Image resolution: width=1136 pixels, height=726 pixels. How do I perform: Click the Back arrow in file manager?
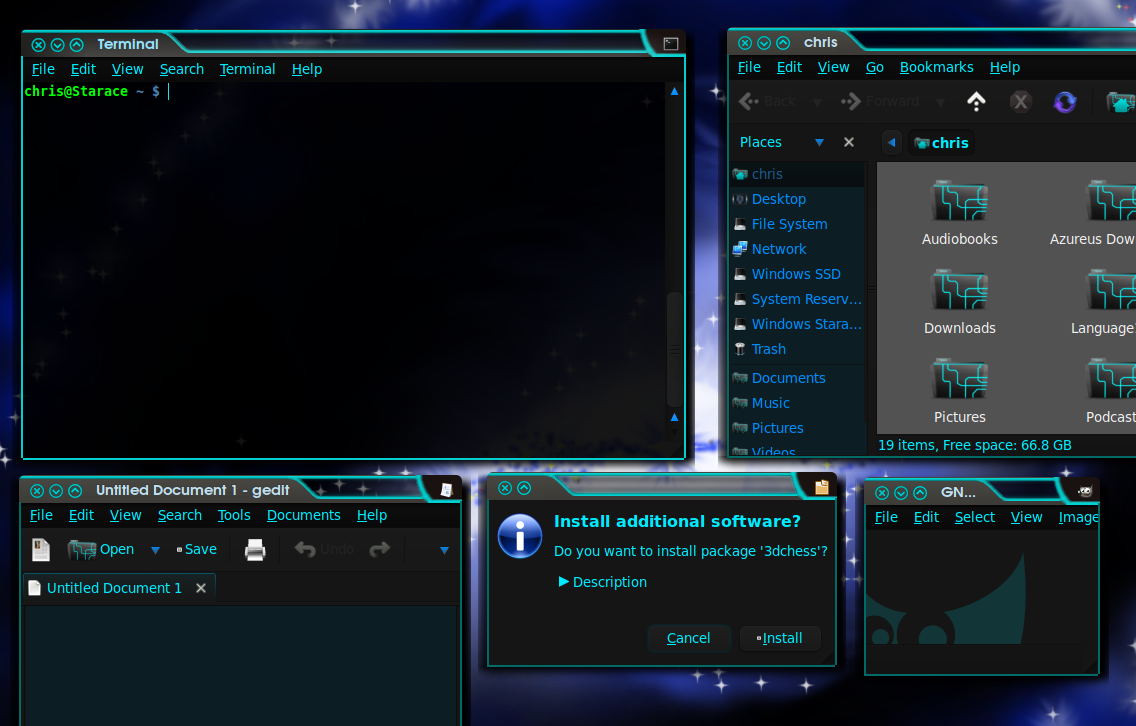click(749, 101)
